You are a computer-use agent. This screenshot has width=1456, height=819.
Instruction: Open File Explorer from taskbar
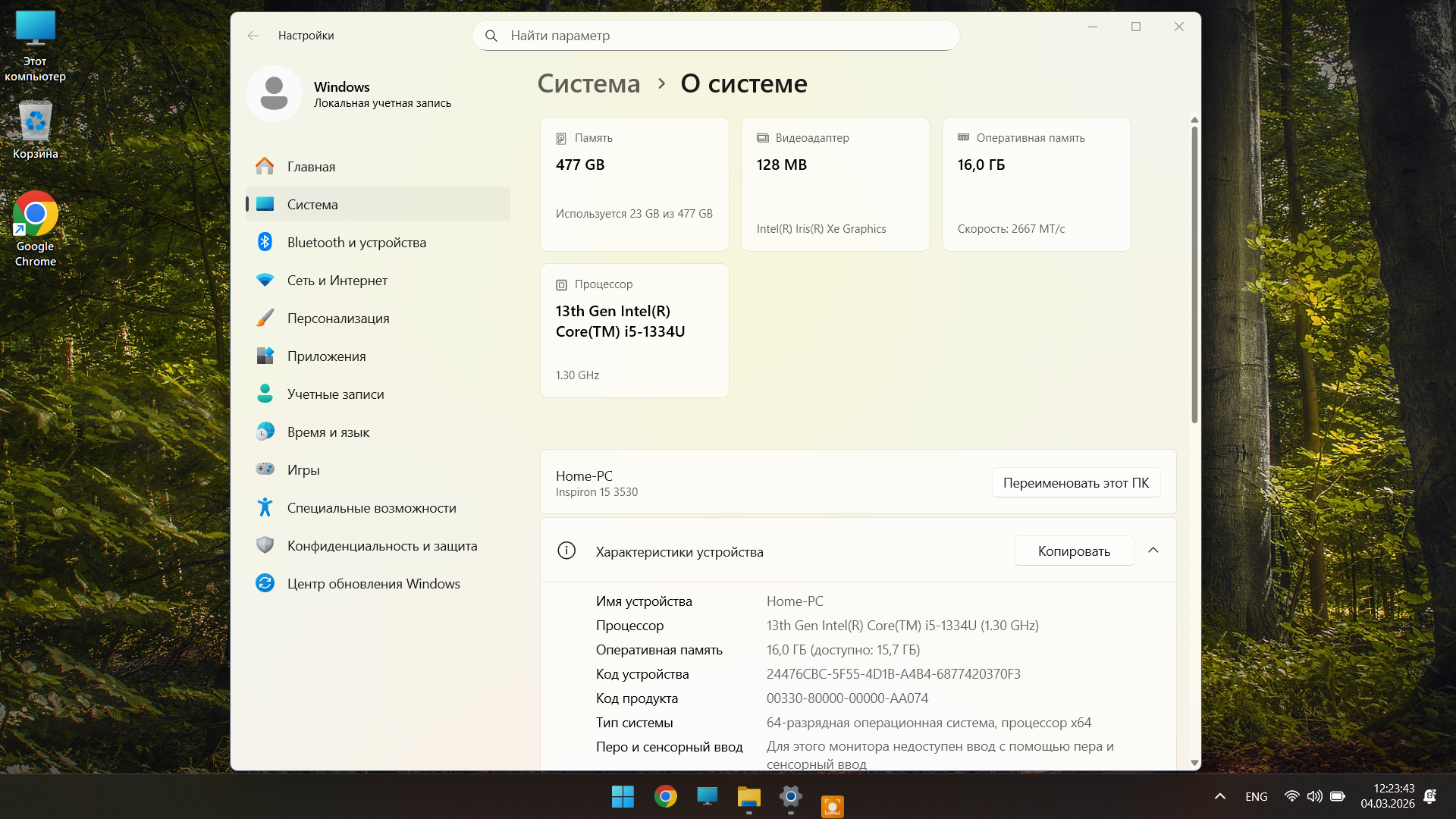point(748,797)
